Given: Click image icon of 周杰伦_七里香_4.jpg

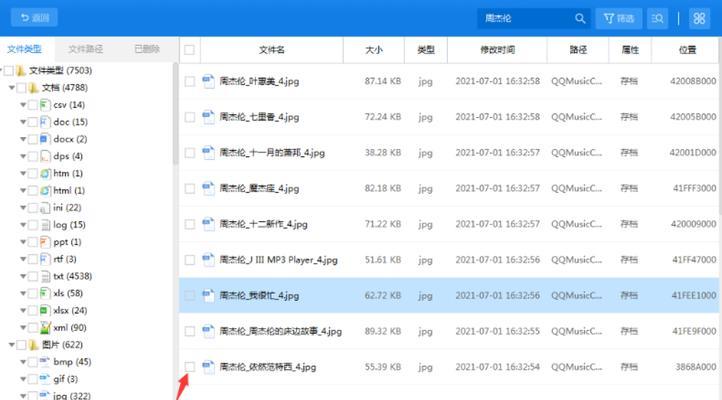Looking at the screenshot, I should pos(209,117).
